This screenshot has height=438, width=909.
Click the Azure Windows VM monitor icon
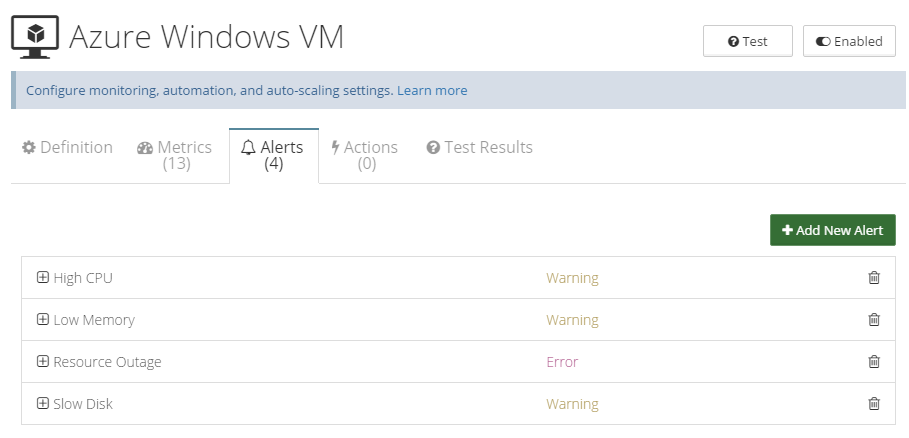pos(35,36)
